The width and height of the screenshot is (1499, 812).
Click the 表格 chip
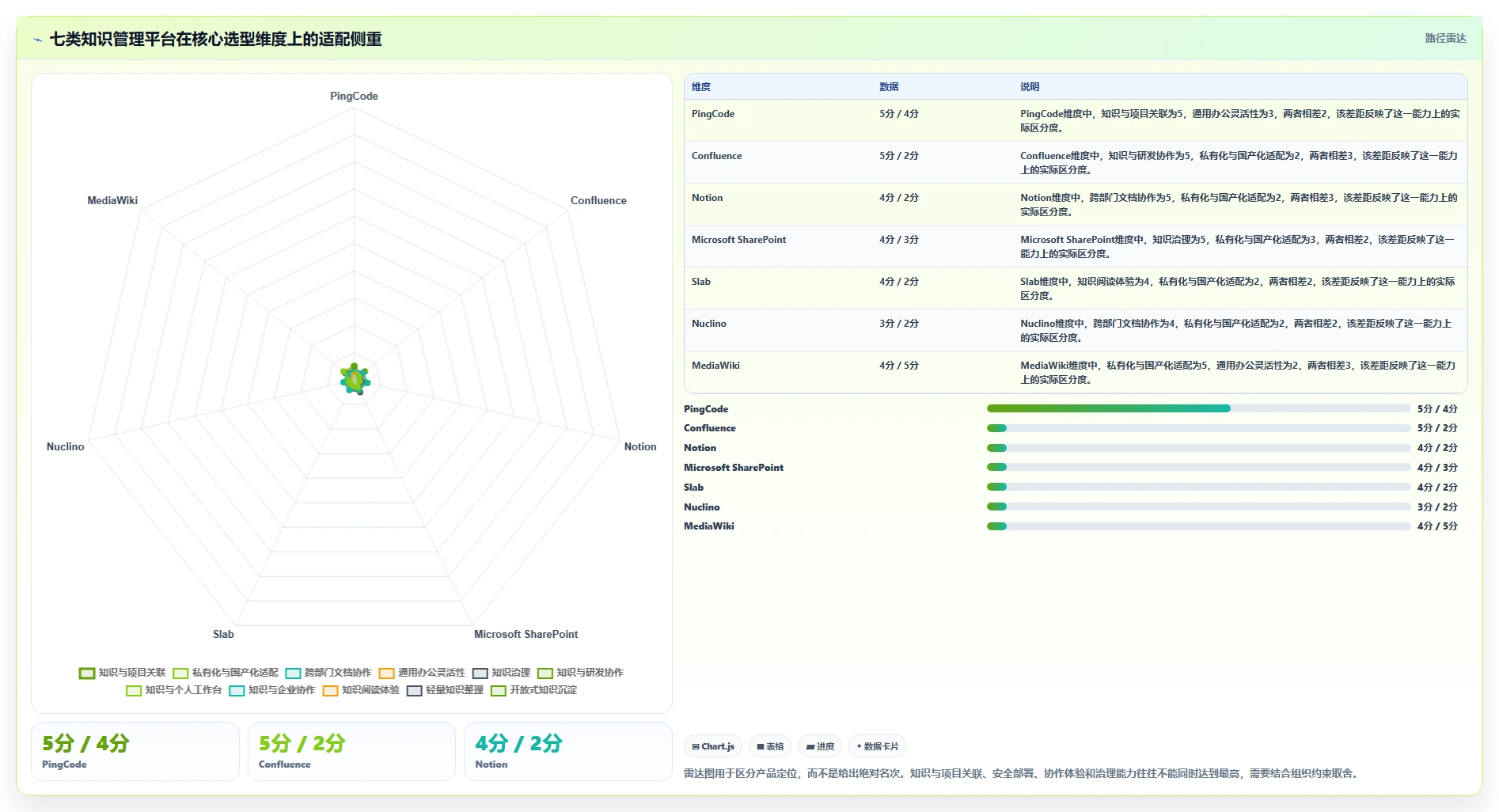[x=770, y=746]
